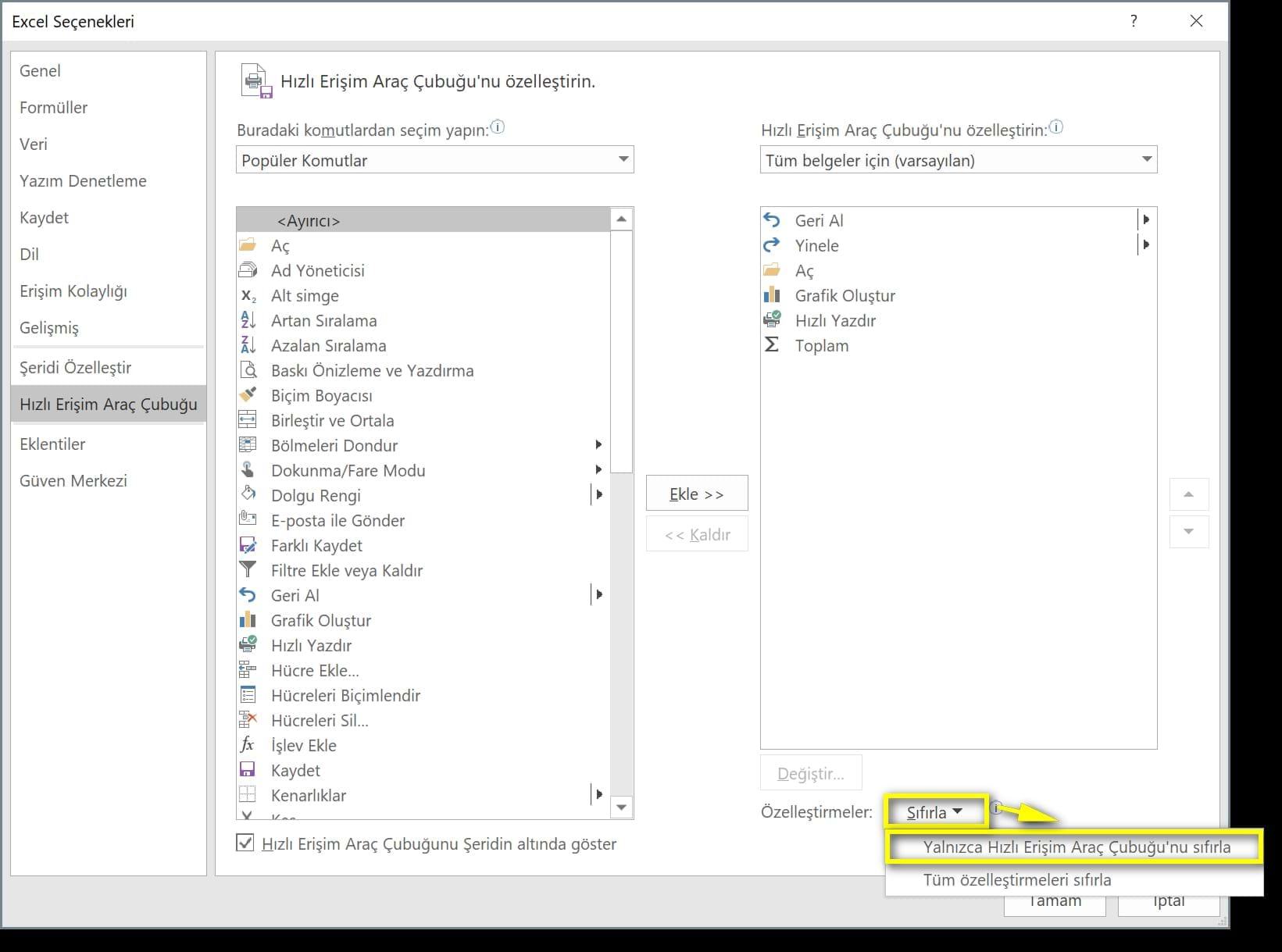1282x952 pixels.
Task: Click the E-posta ile Gönder icon
Action: coord(248,520)
